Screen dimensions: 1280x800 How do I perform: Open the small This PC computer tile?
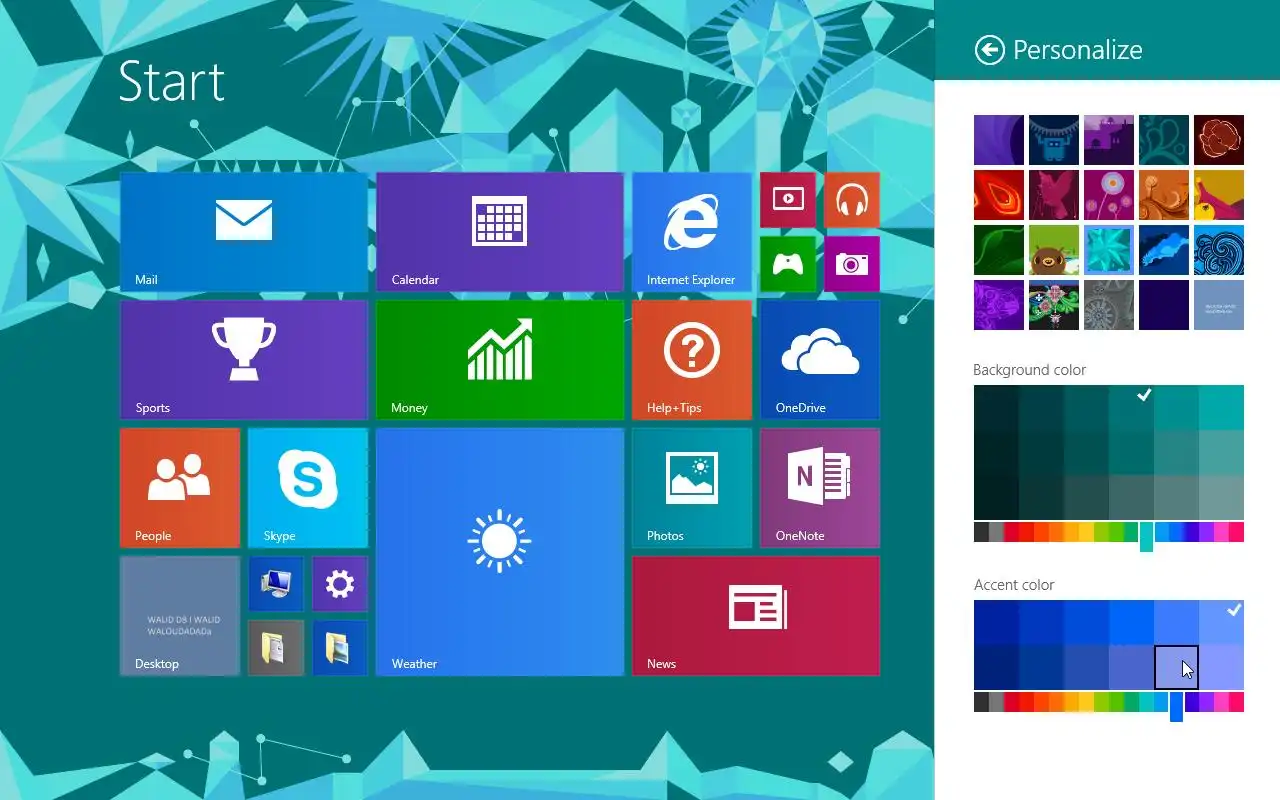[276, 584]
